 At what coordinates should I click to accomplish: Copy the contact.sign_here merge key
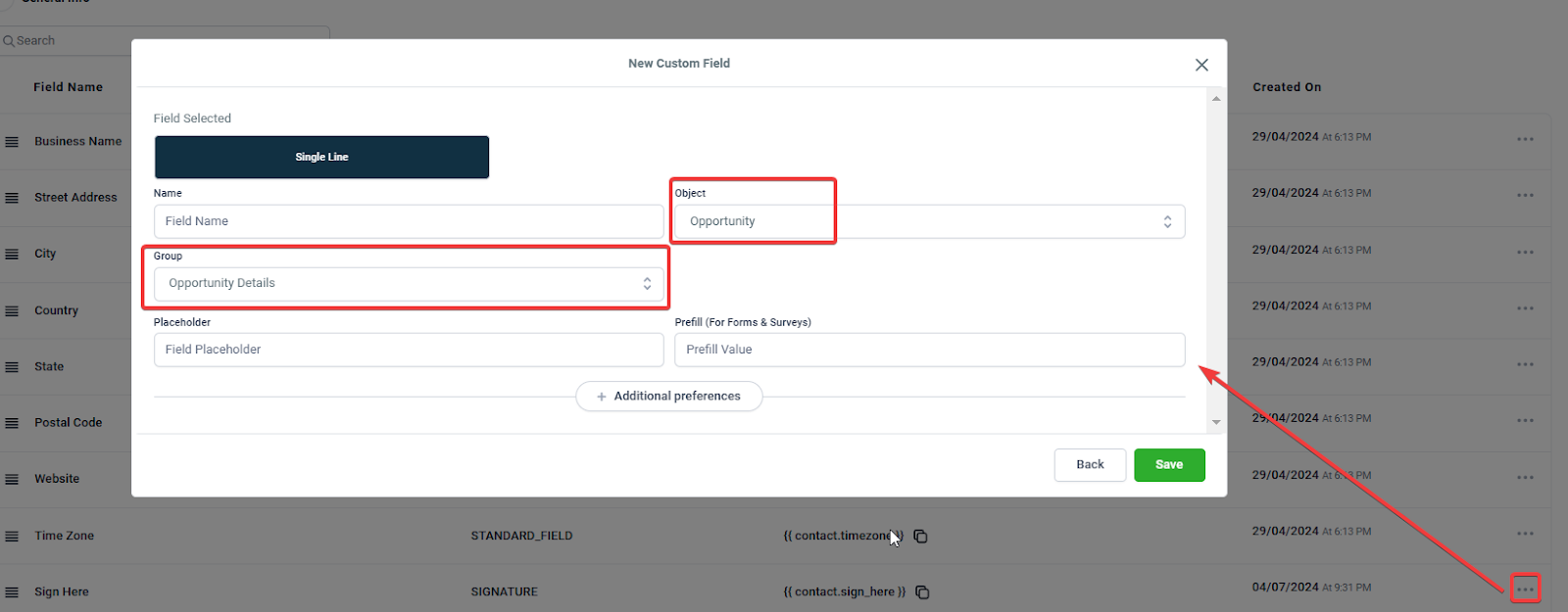(922, 592)
